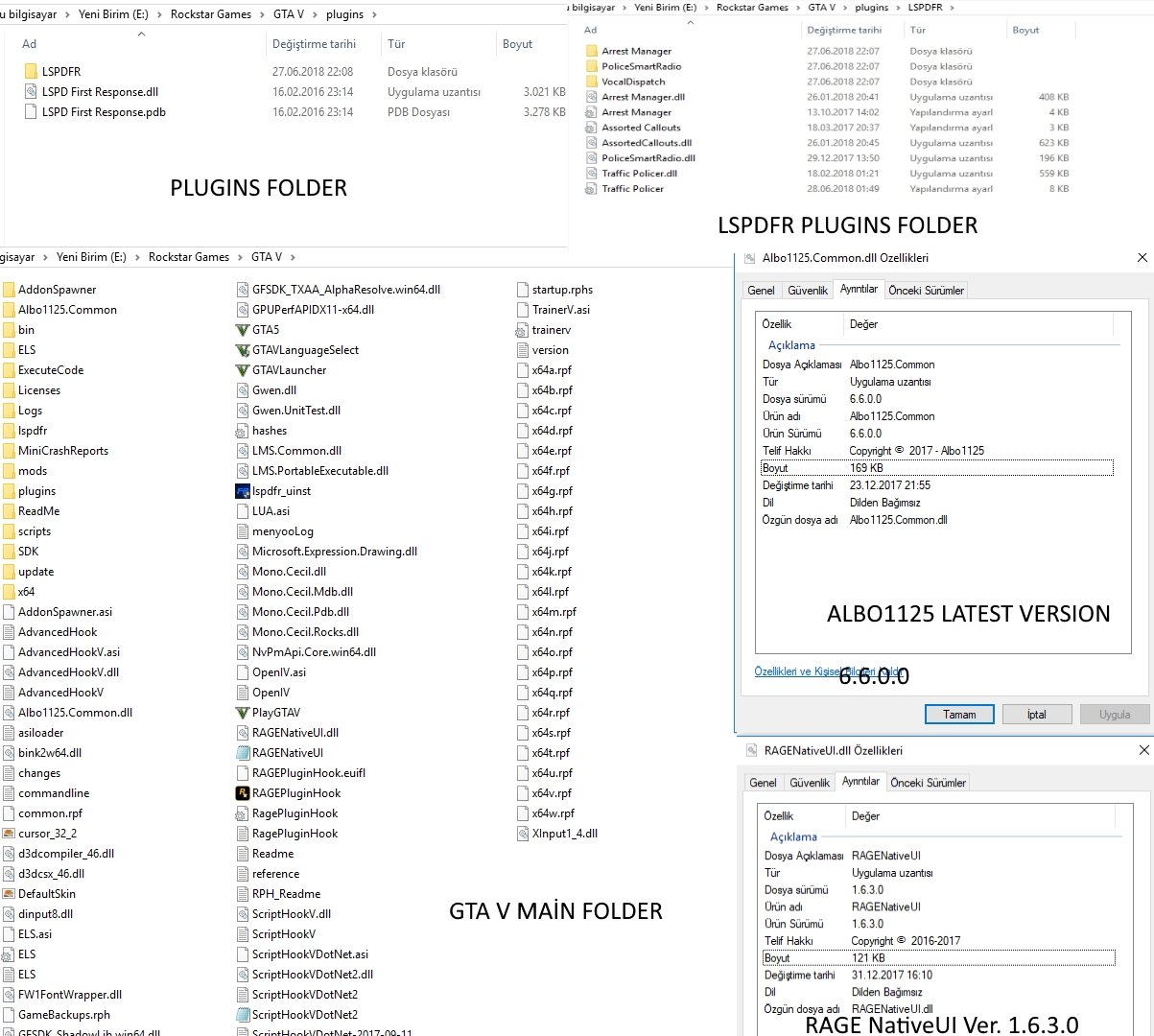Open Rockstar Games breadcrumb in plugins window
Screen dimensions: 1154x1036
(x=211, y=14)
